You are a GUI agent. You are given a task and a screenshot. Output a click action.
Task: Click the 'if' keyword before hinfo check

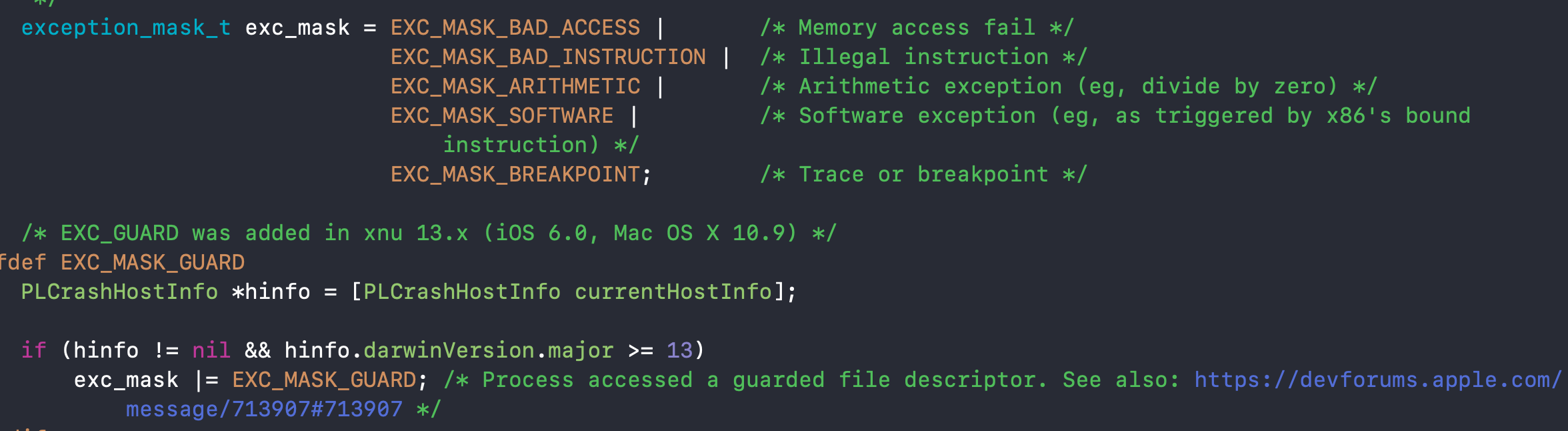pos(33,351)
